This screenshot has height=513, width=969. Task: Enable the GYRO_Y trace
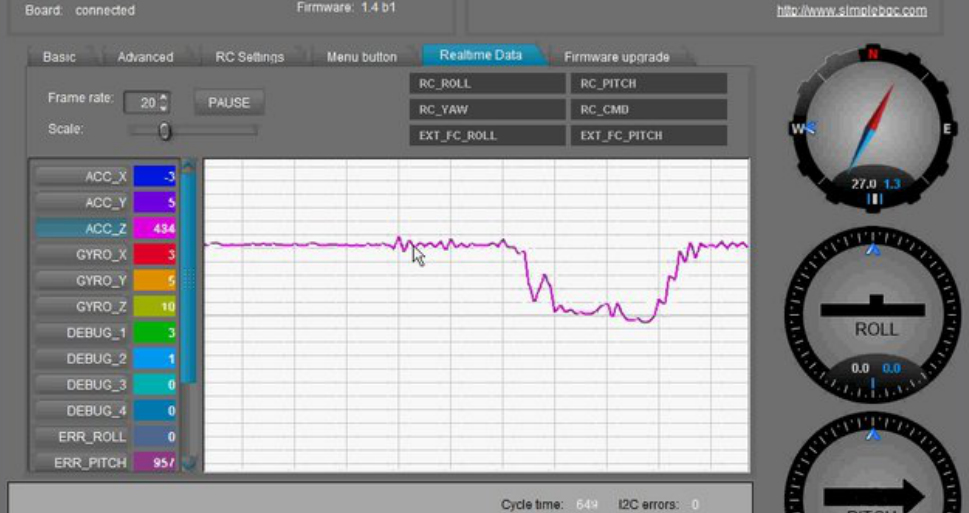82,281
